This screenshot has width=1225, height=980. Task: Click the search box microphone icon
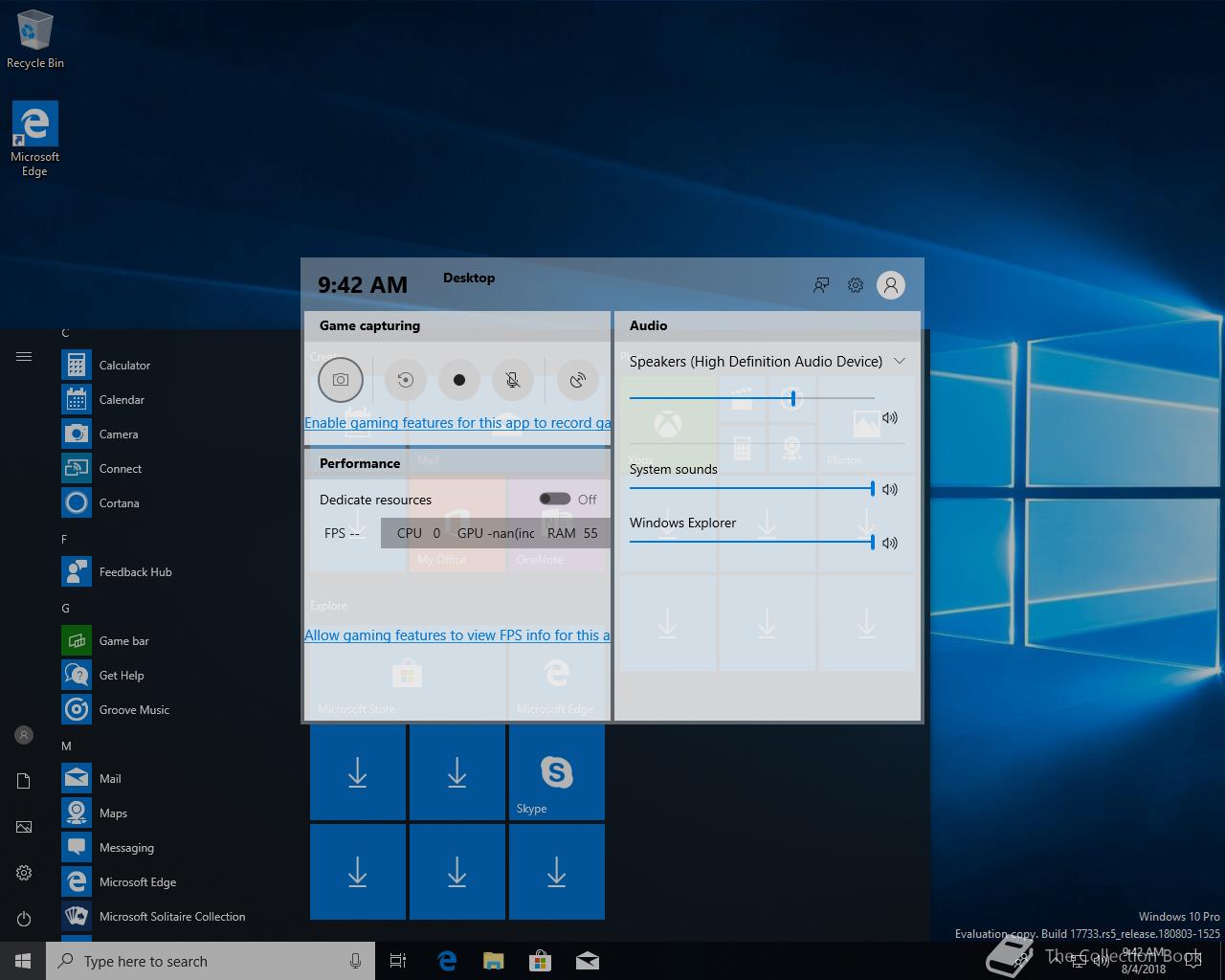coord(356,961)
